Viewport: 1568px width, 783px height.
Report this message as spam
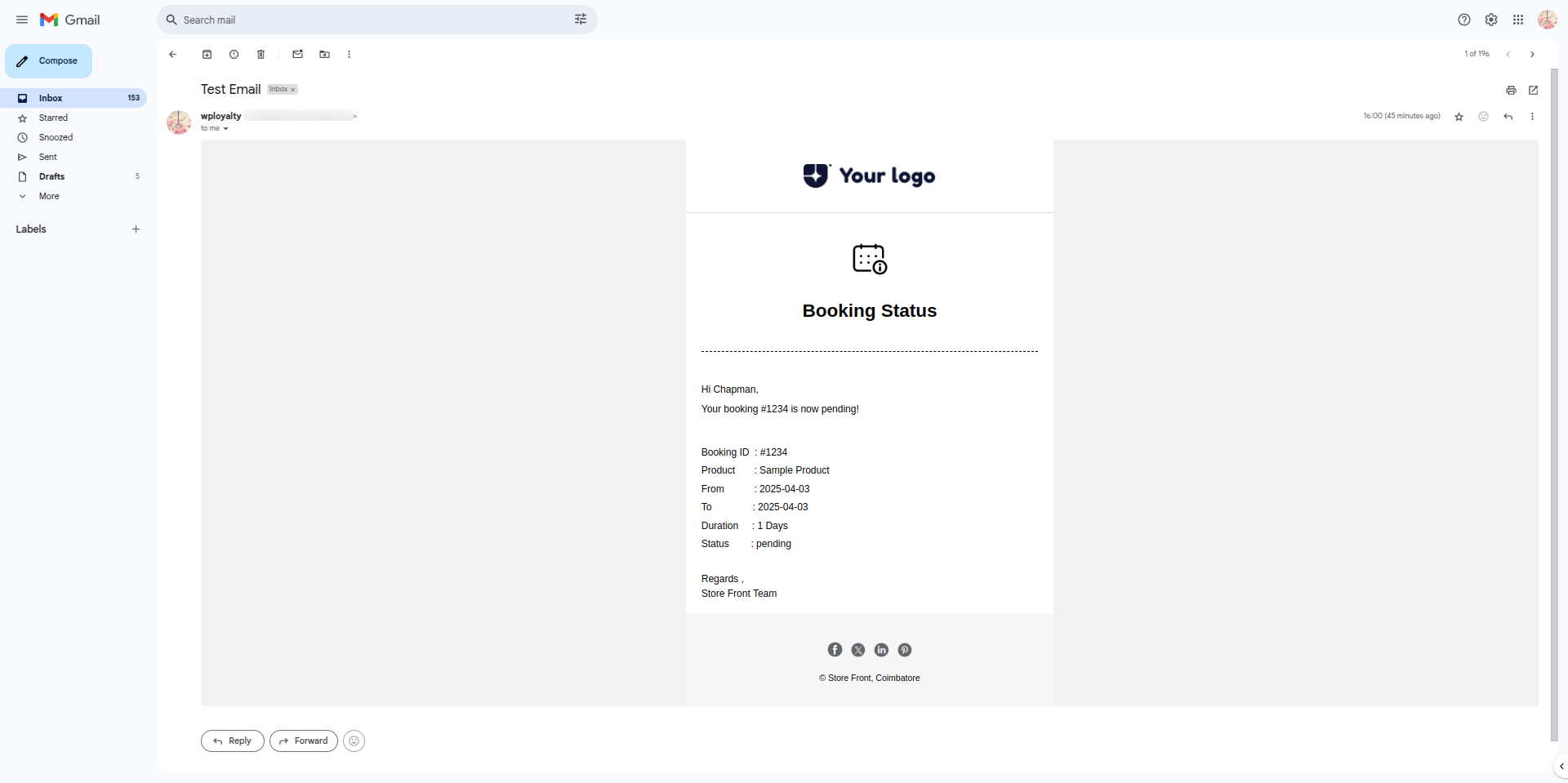(234, 55)
